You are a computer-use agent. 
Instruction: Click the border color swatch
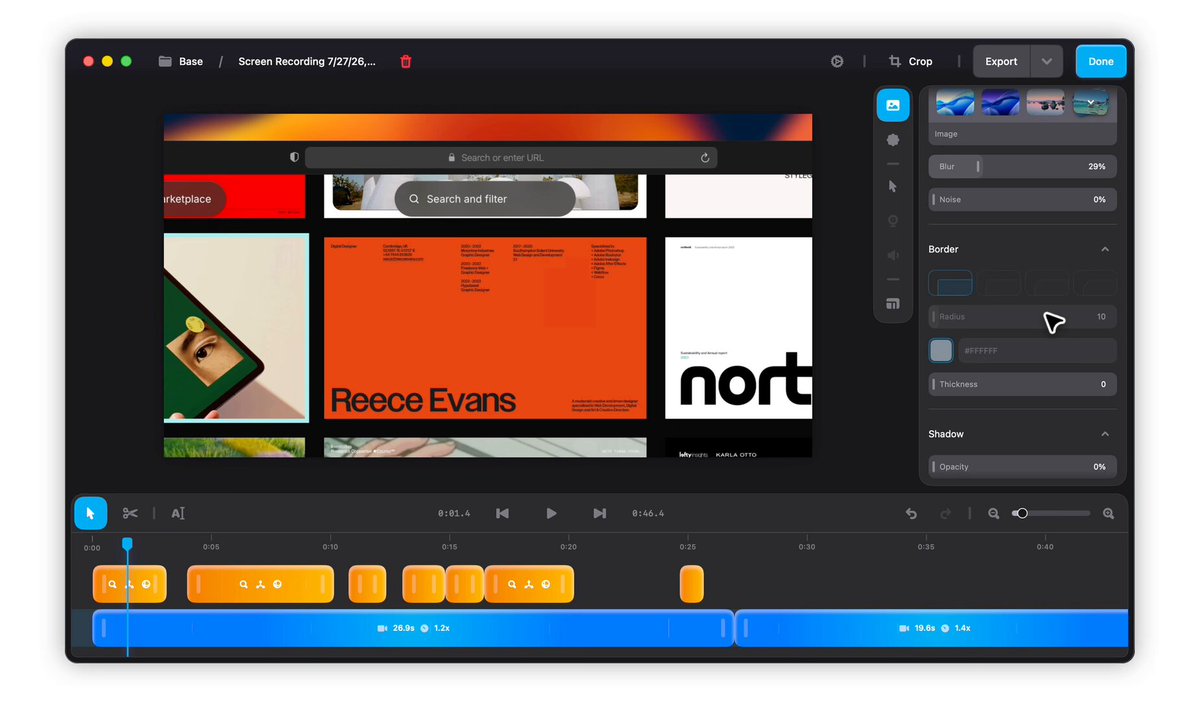click(x=941, y=350)
